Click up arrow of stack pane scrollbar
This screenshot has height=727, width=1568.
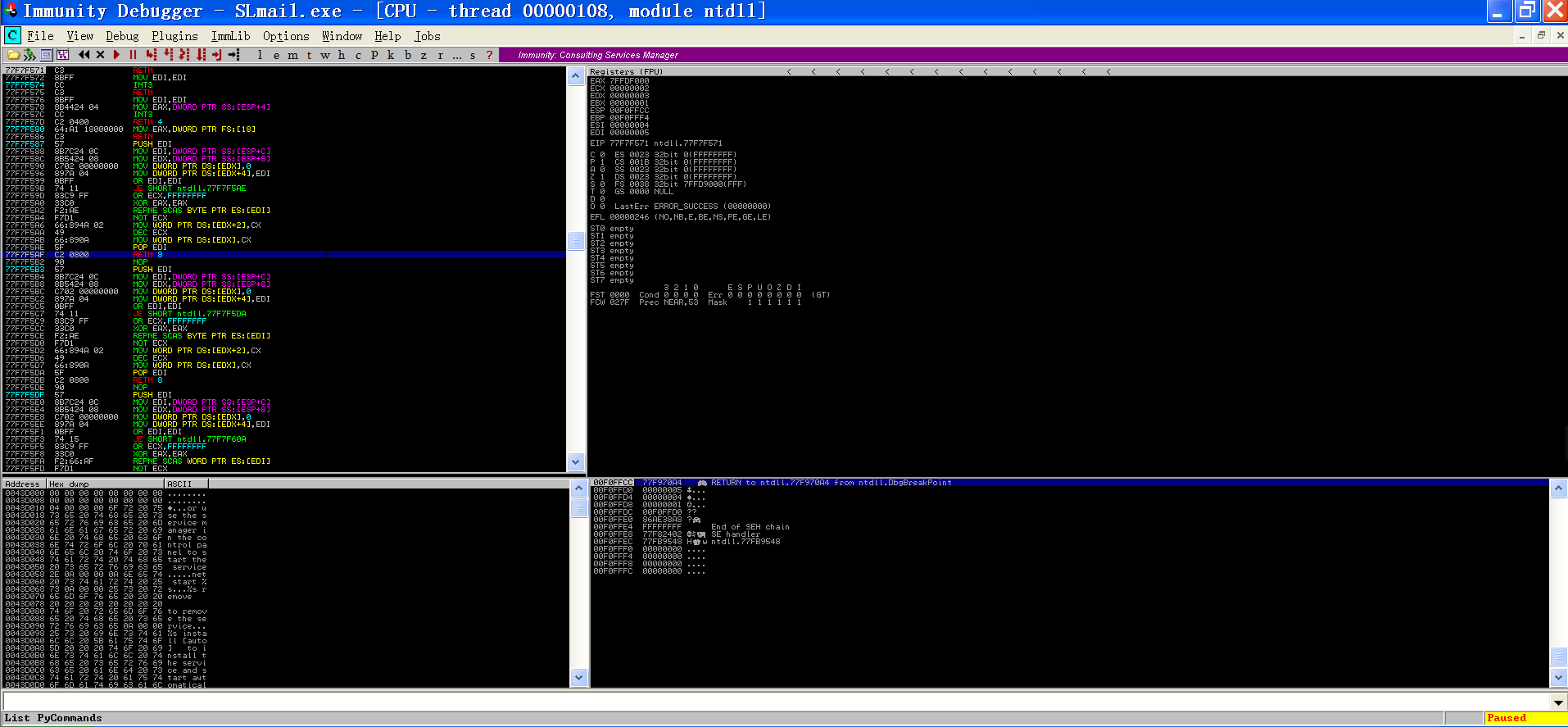(1558, 488)
